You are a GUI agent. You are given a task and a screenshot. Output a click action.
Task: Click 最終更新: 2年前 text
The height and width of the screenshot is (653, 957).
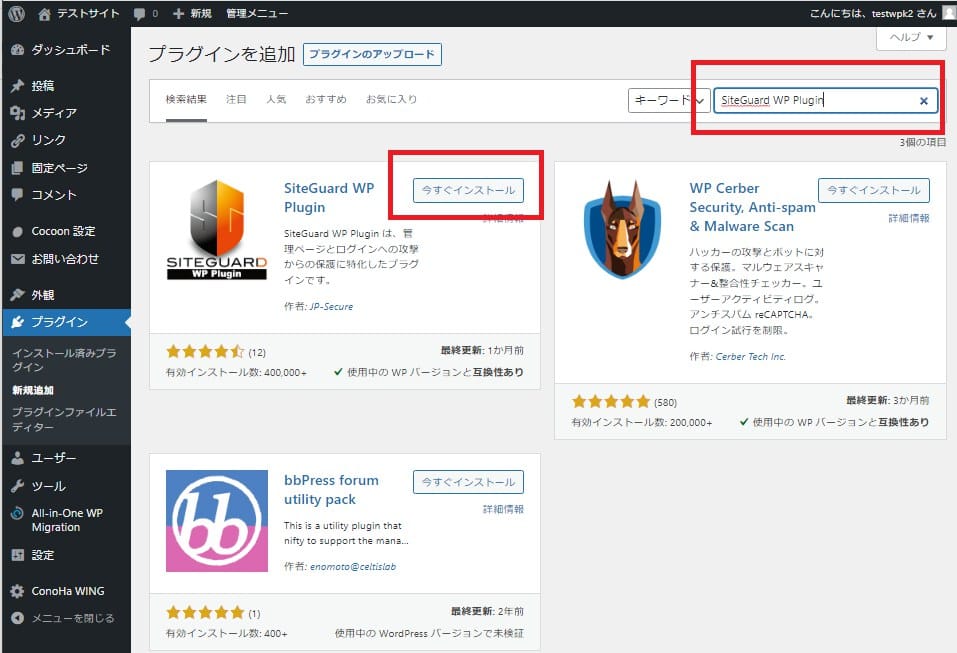487,612
